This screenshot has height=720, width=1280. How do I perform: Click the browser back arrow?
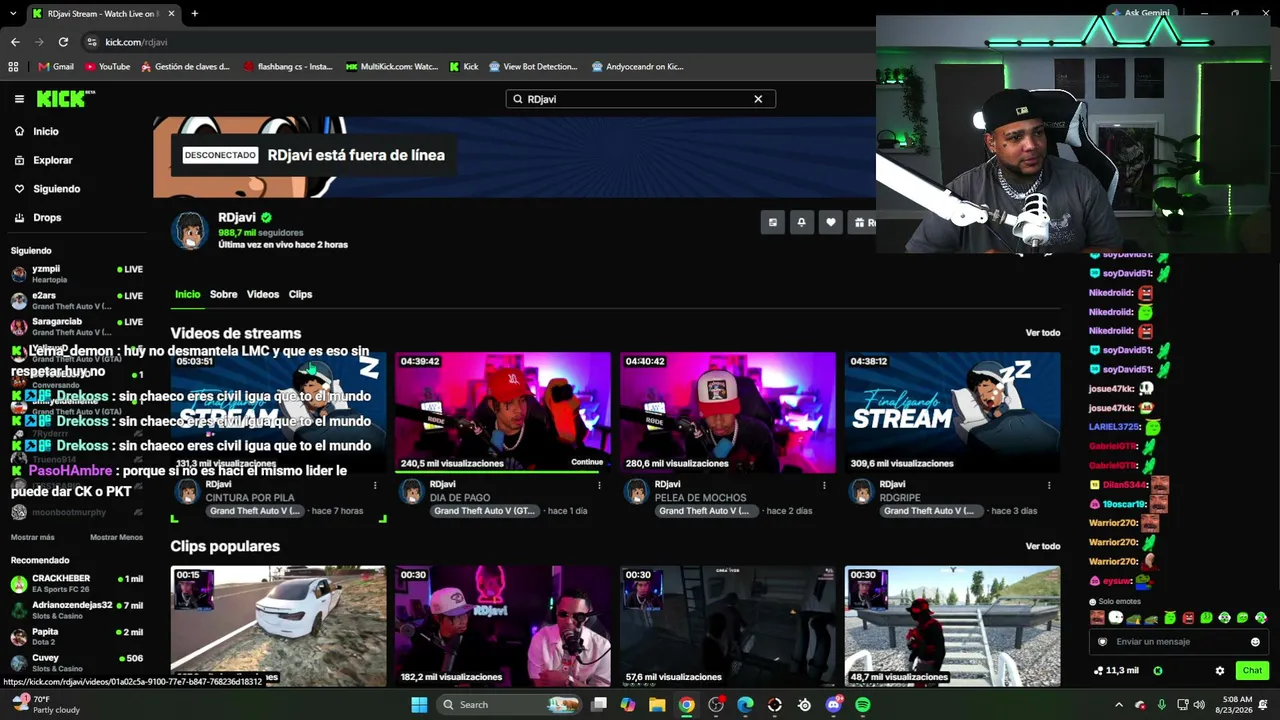point(15,42)
